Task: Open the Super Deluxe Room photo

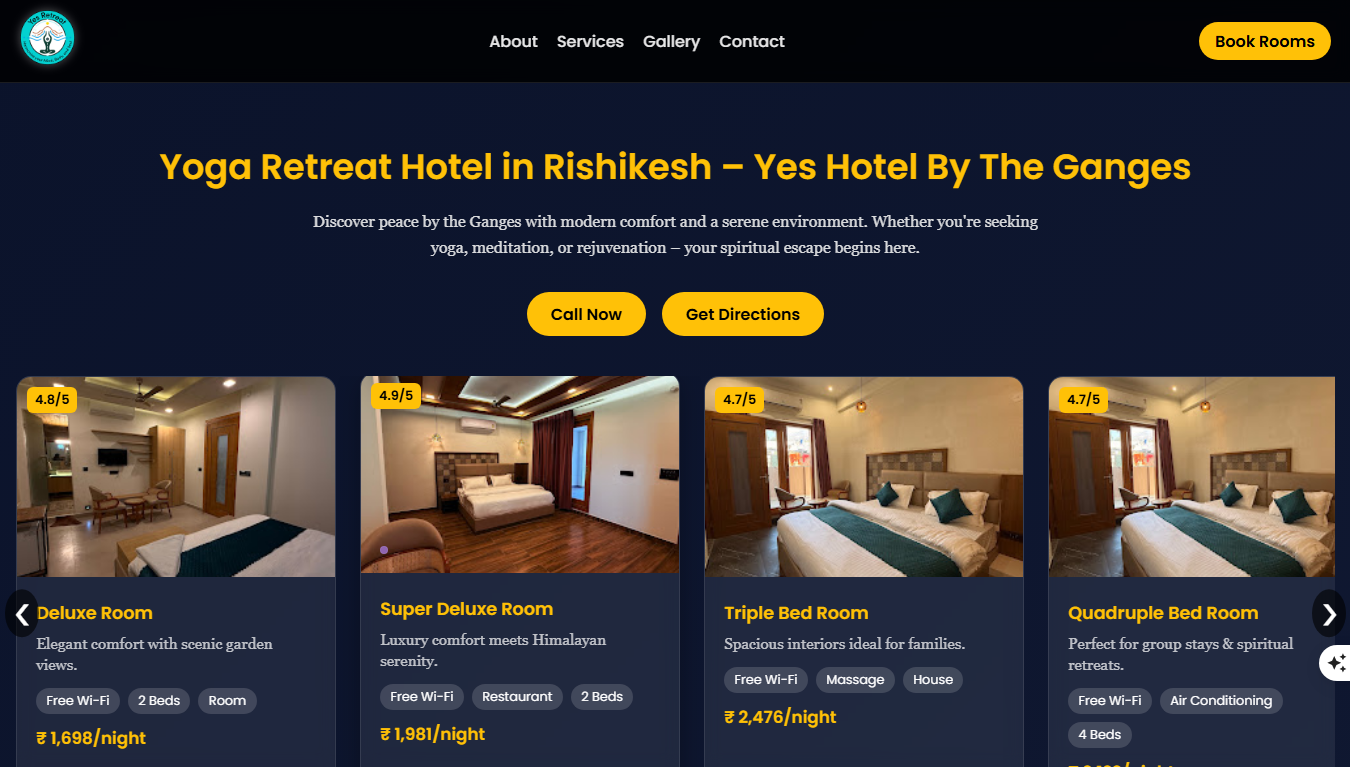Action: [520, 475]
